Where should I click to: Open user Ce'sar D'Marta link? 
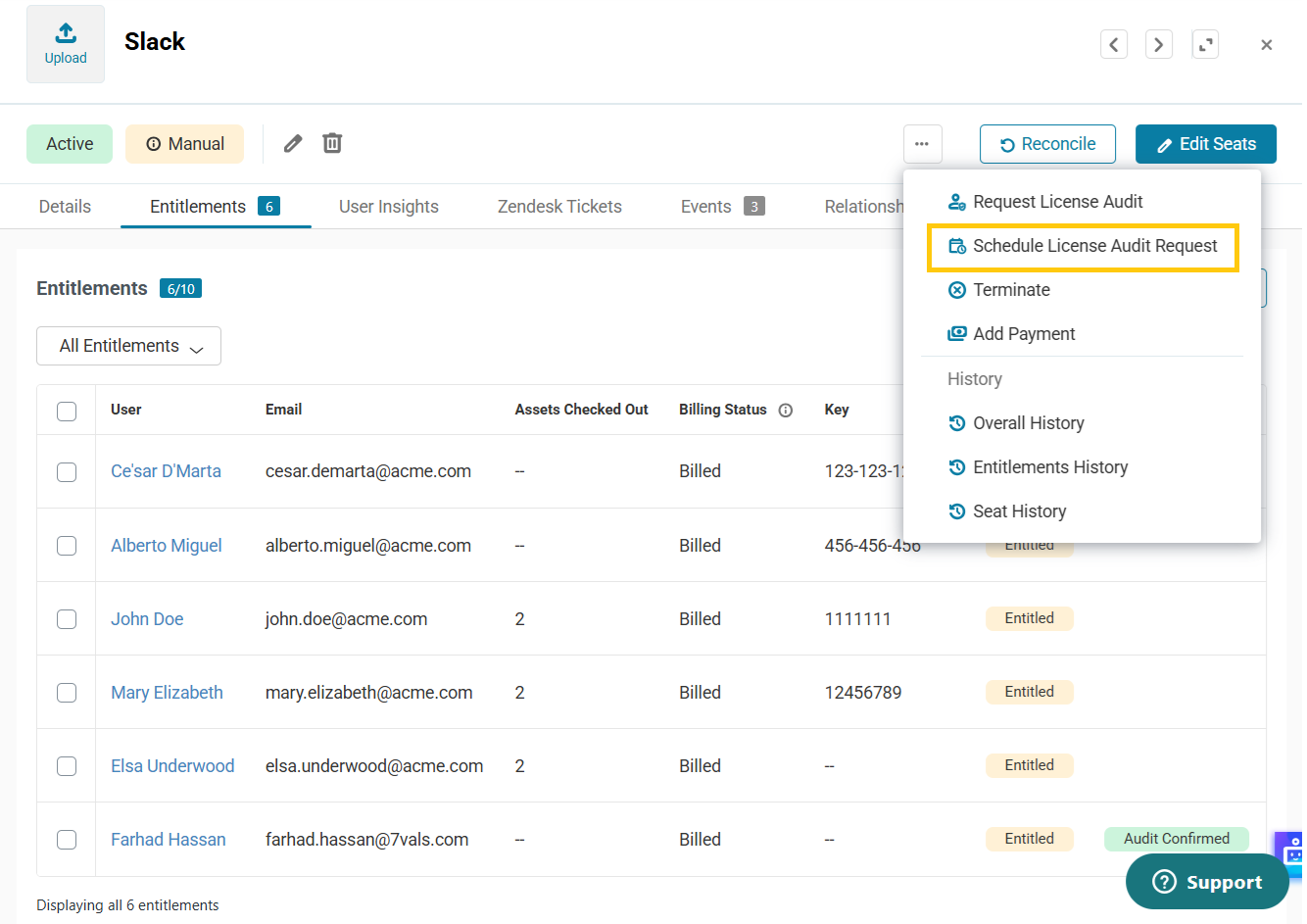click(x=166, y=471)
